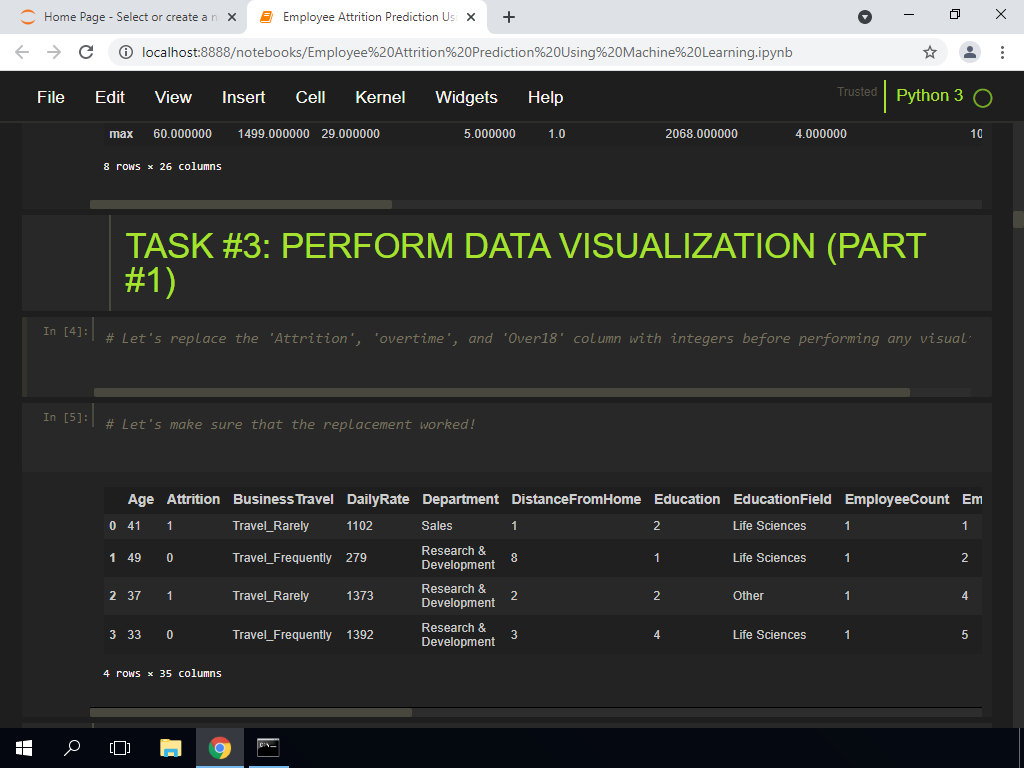Image resolution: width=1024 pixels, height=768 pixels.
Task: Click into the In [4] code cell
Action: (538, 338)
